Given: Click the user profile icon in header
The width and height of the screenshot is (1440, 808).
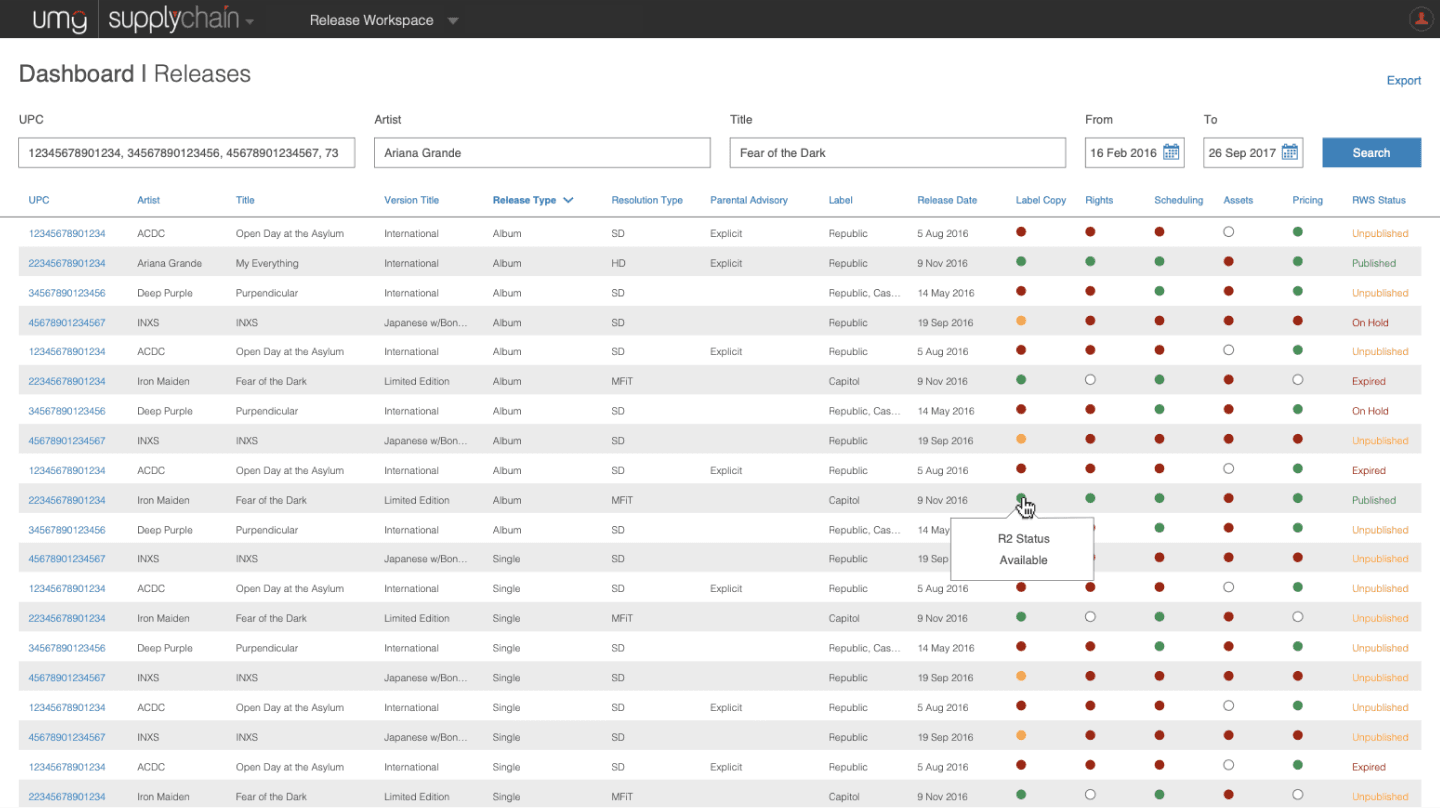Looking at the screenshot, I should click(x=1420, y=18).
